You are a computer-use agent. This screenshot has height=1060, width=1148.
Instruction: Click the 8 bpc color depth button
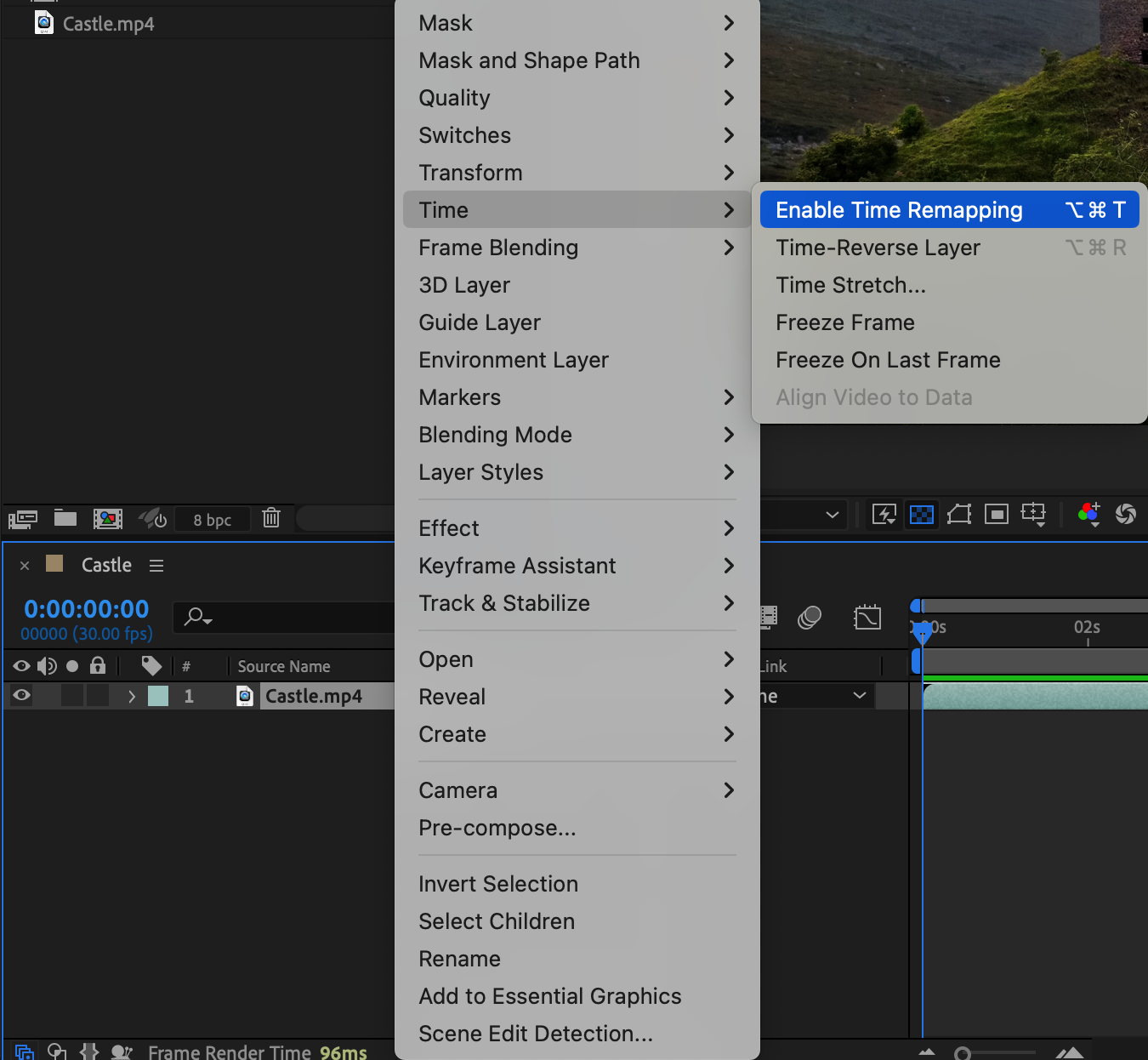coord(212,520)
